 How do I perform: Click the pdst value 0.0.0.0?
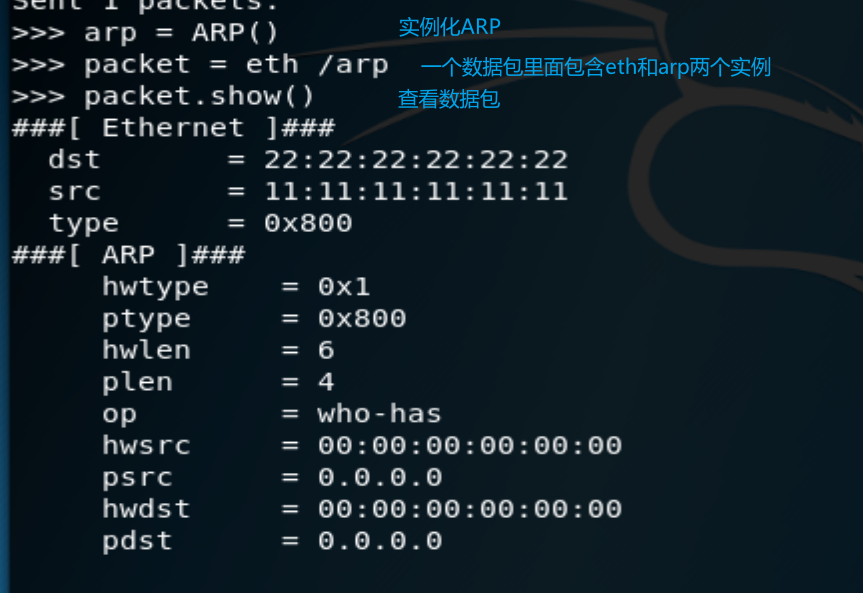tap(380, 541)
